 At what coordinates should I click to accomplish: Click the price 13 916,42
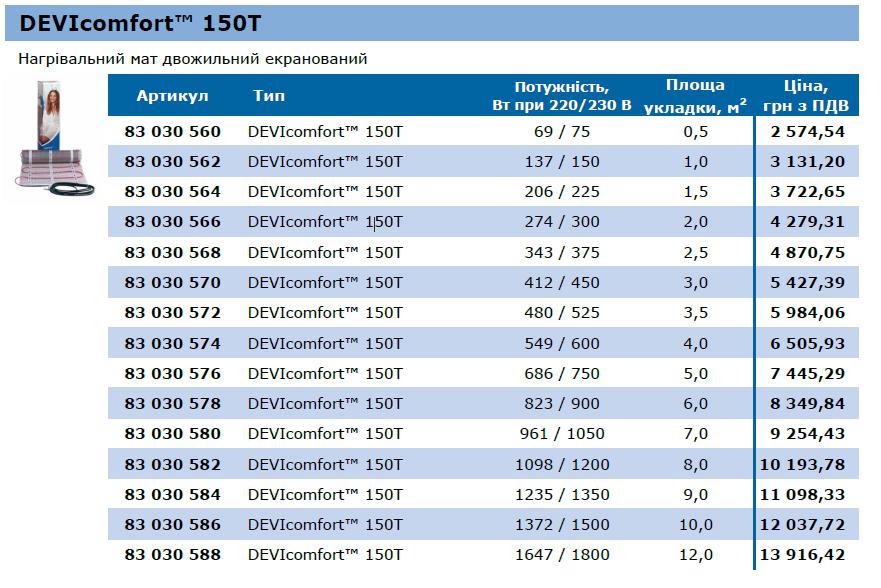click(802, 555)
